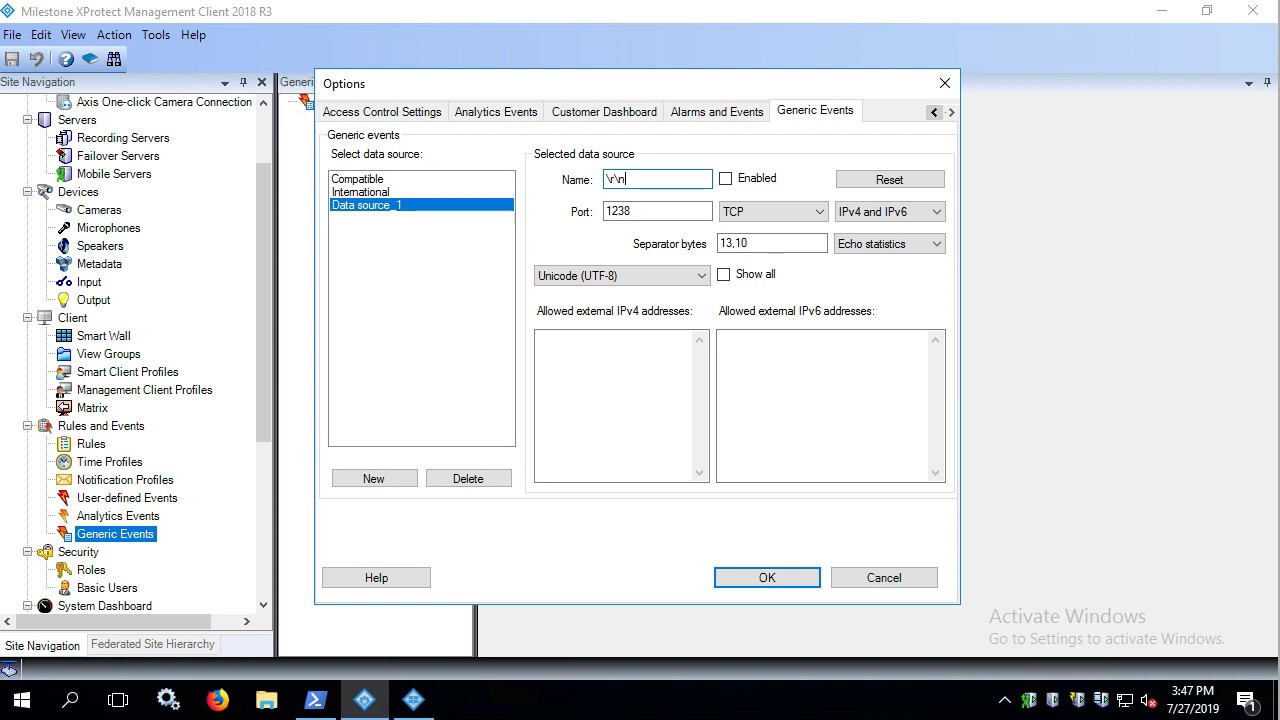Open the Tools menu
Viewport: 1280px width, 720px height.
click(156, 35)
